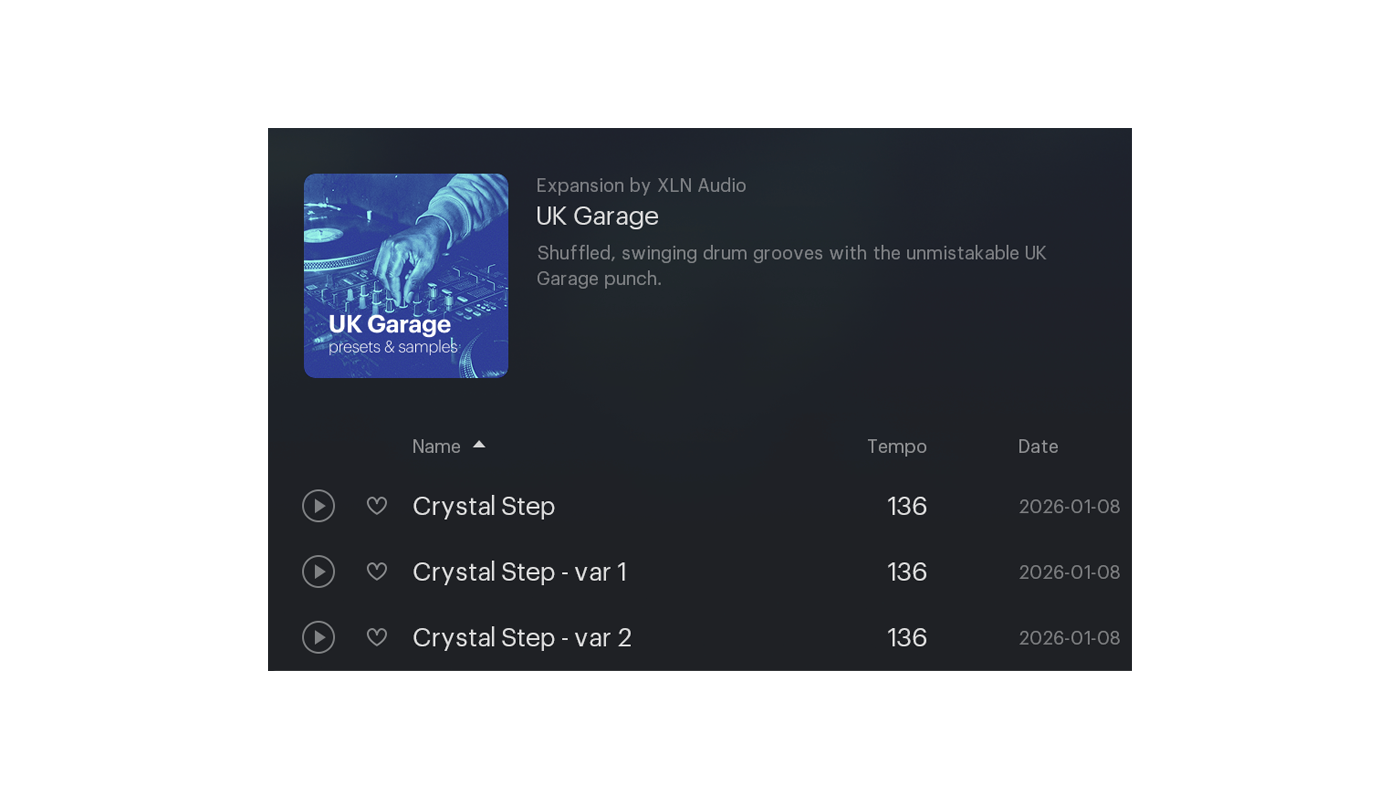Click the Name sort arrow indicator
Image resolution: width=1400 pixels, height=800 pixels.
pos(479,445)
